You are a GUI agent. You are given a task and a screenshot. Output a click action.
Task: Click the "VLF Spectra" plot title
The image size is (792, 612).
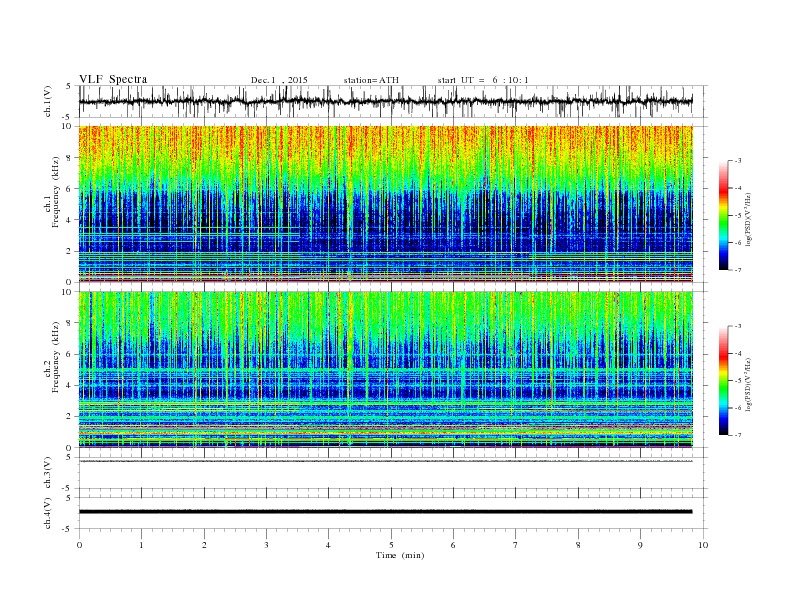pyautogui.click(x=113, y=79)
